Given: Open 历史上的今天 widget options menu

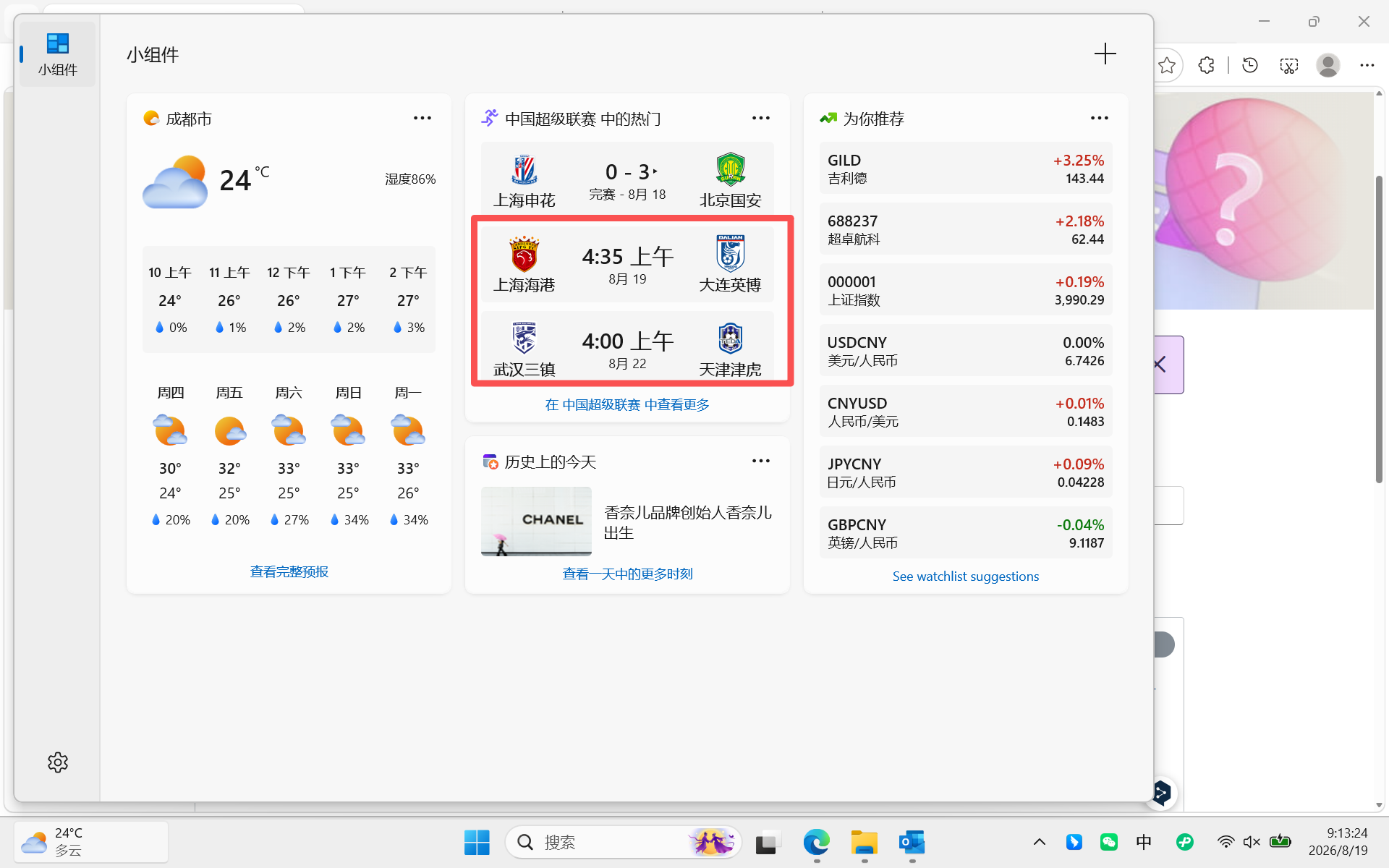Looking at the screenshot, I should point(761,461).
